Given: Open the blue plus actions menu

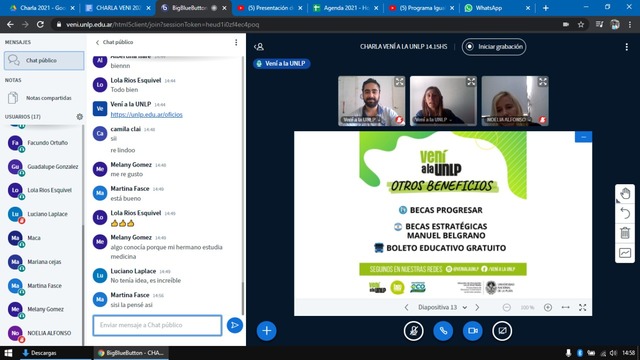Looking at the screenshot, I should [267, 331].
